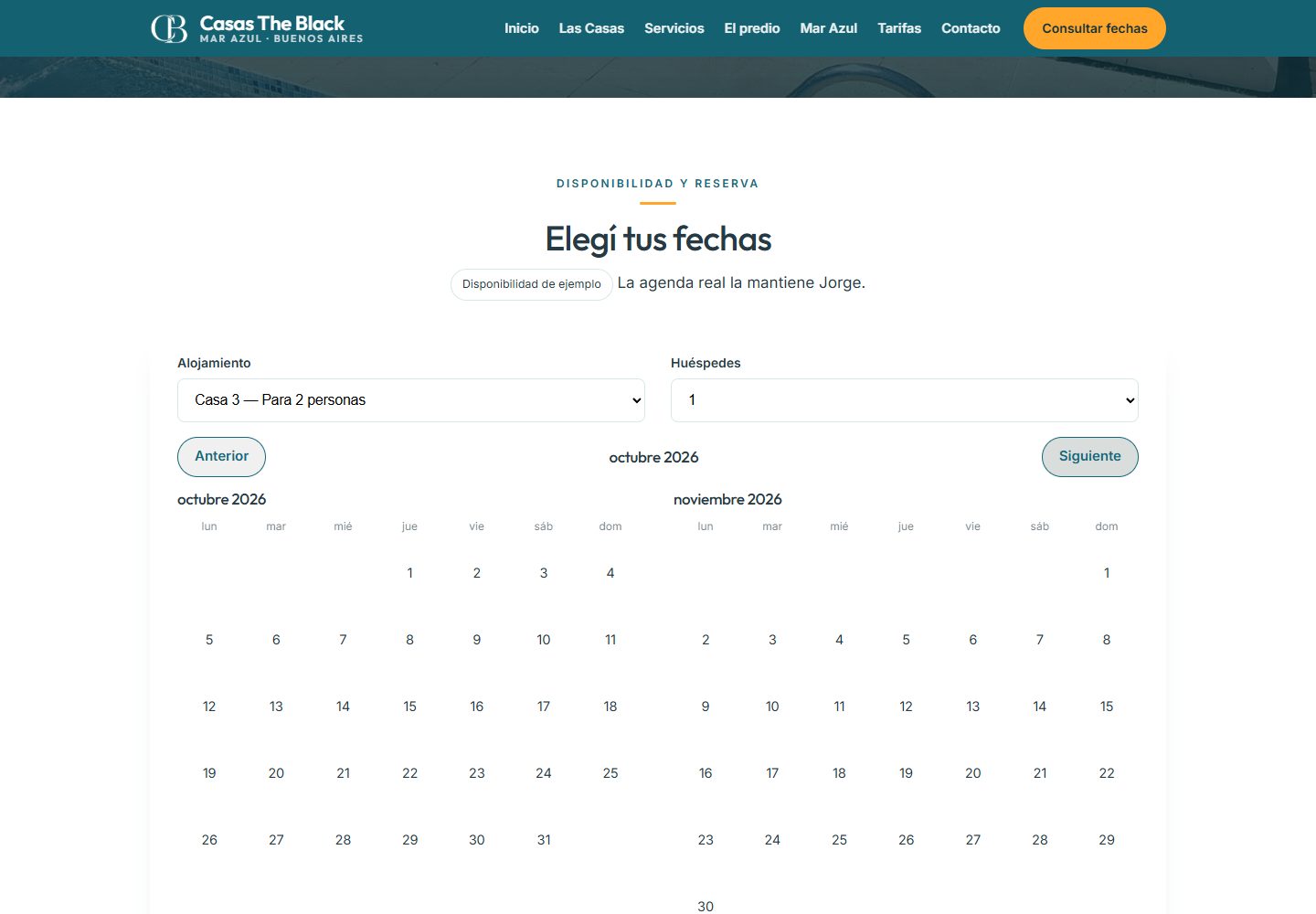The image size is (1316, 914).
Task: Choose November 9 in noviembre 2026
Action: tap(706, 707)
